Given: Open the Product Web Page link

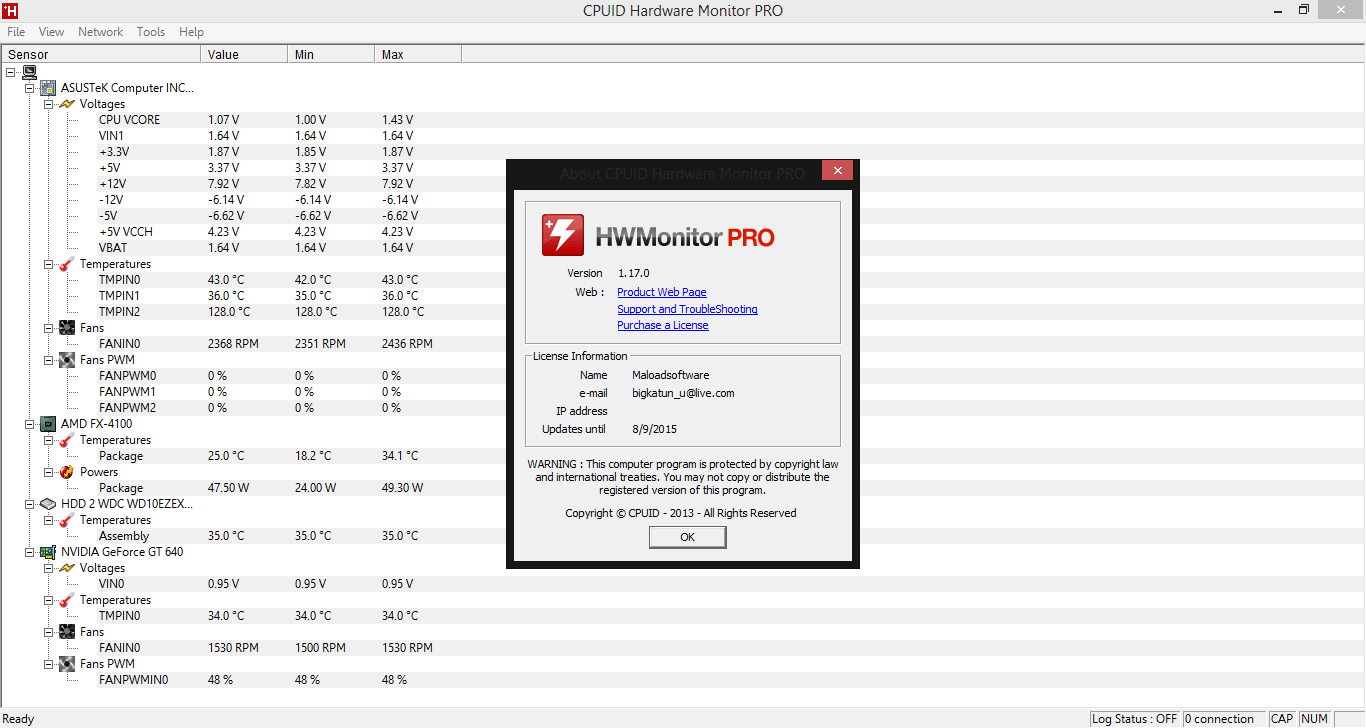Looking at the screenshot, I should (662, 292).
